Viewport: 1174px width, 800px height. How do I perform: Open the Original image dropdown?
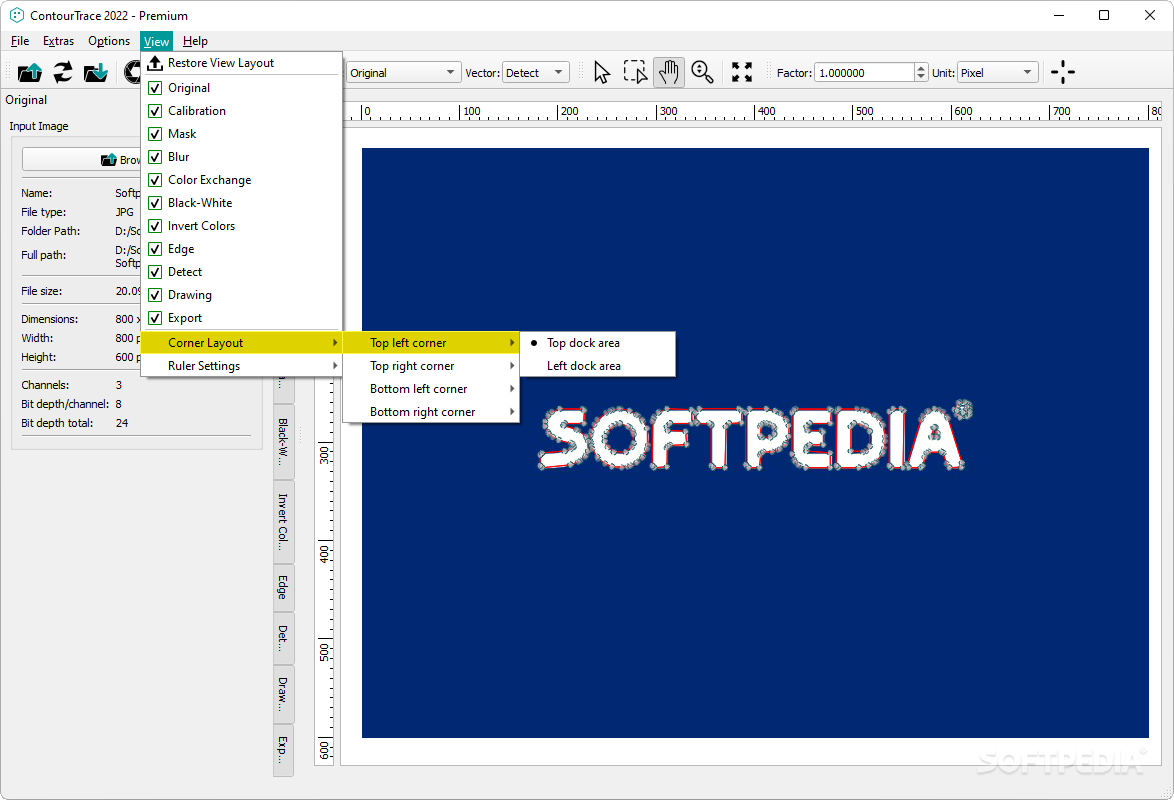click(403, 73)
